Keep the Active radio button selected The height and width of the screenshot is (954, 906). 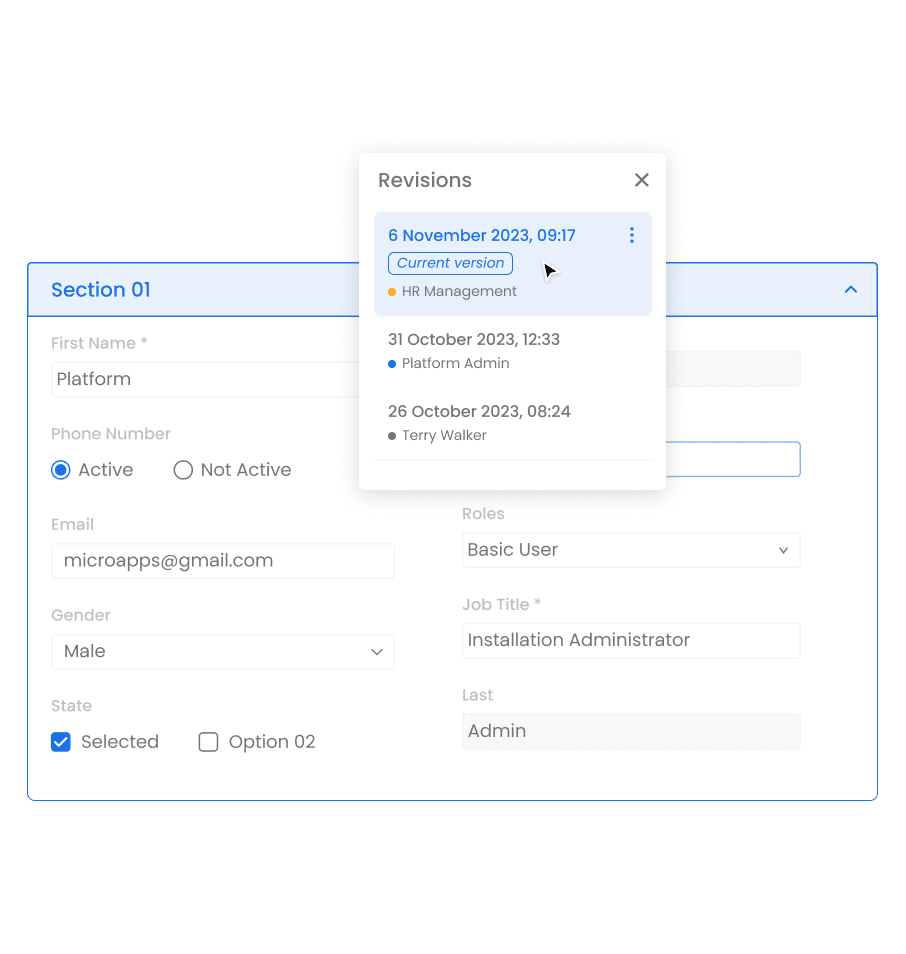61,469
